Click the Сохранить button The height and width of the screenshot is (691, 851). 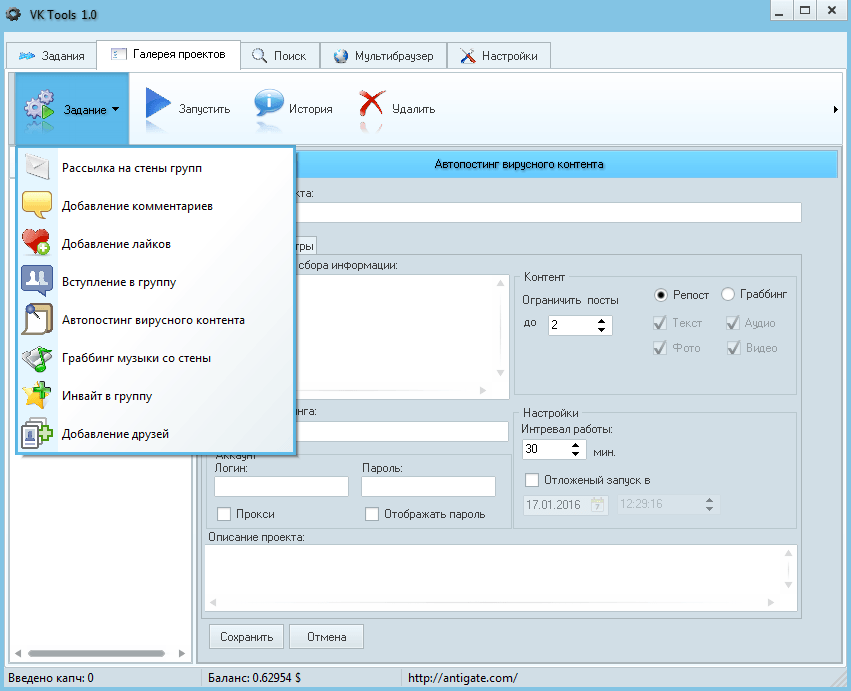click(x=246, y=636)
